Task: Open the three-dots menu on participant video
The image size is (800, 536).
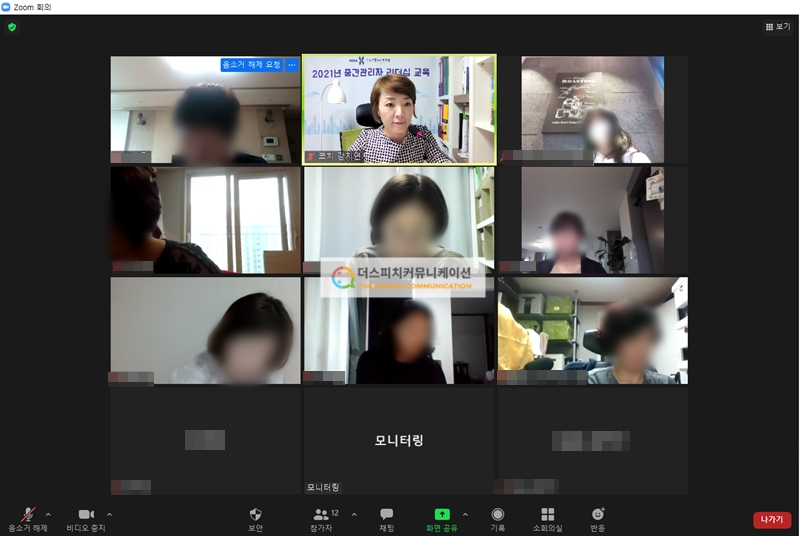Action: point(292,65)
